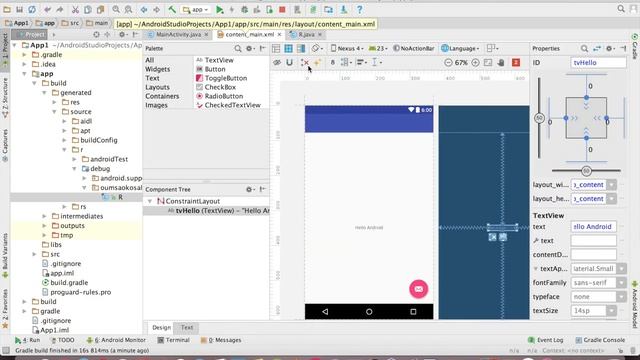Click the Debug app bug icon
Viewport: 640px width, 360px height.
(244, 9)
